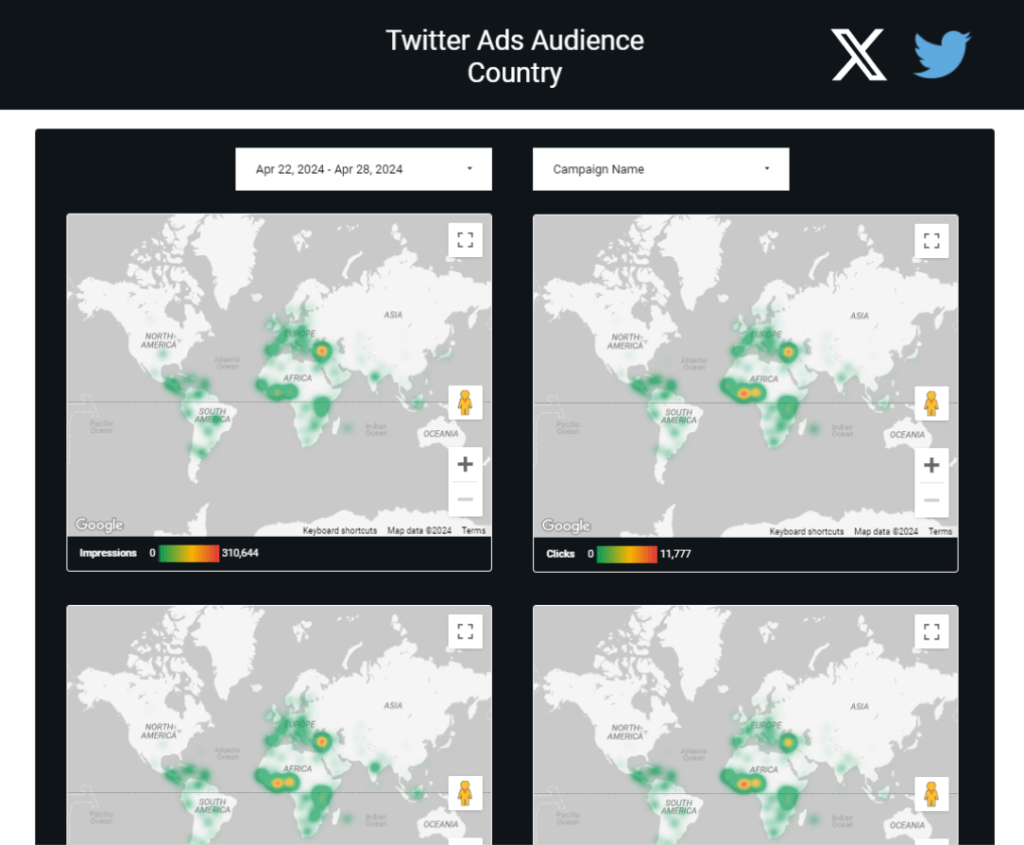Zoom out on the Impressions map

coord(465,499)
